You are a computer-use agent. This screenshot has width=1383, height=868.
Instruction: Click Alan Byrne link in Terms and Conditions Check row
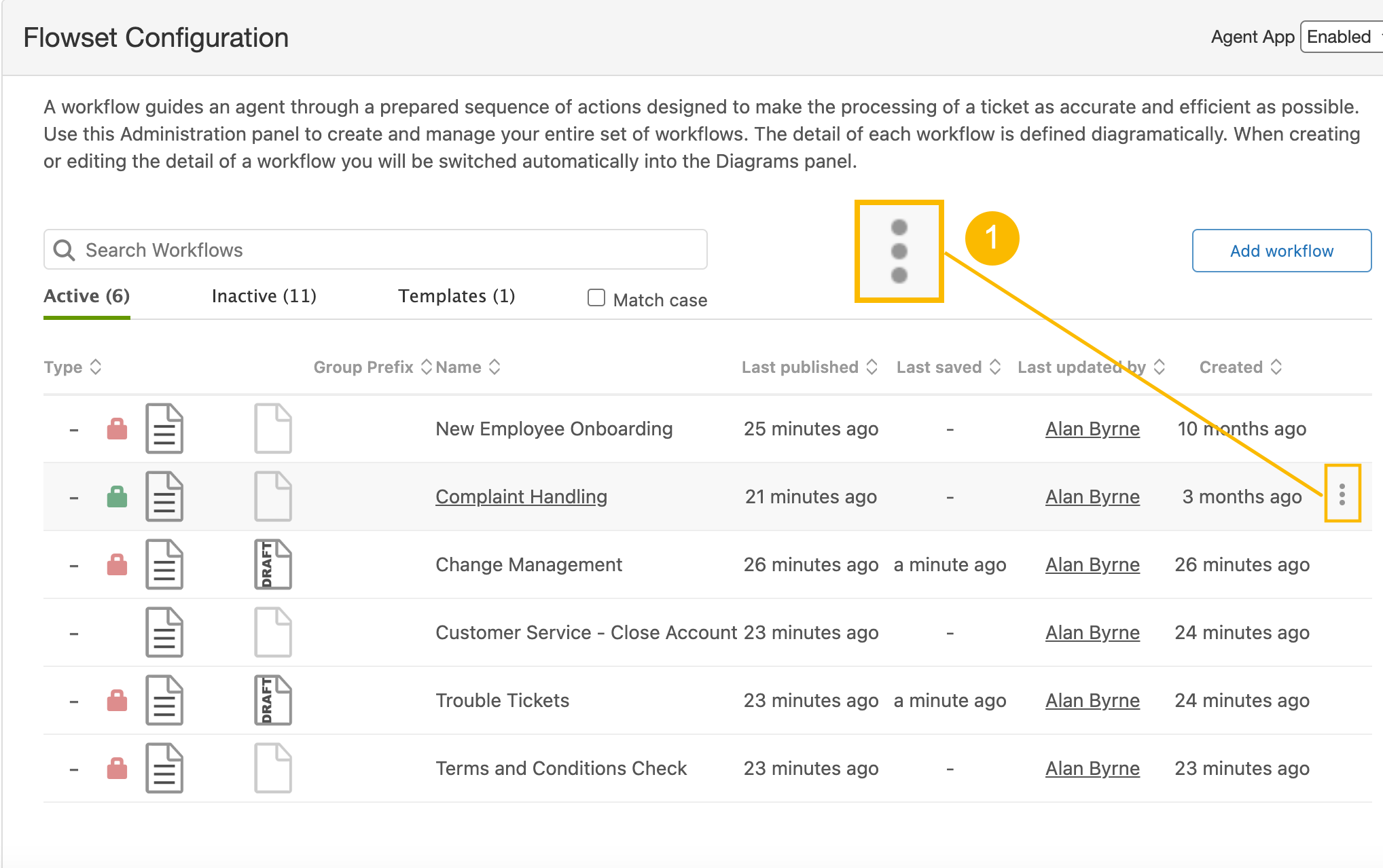(x=1092, y=768)
